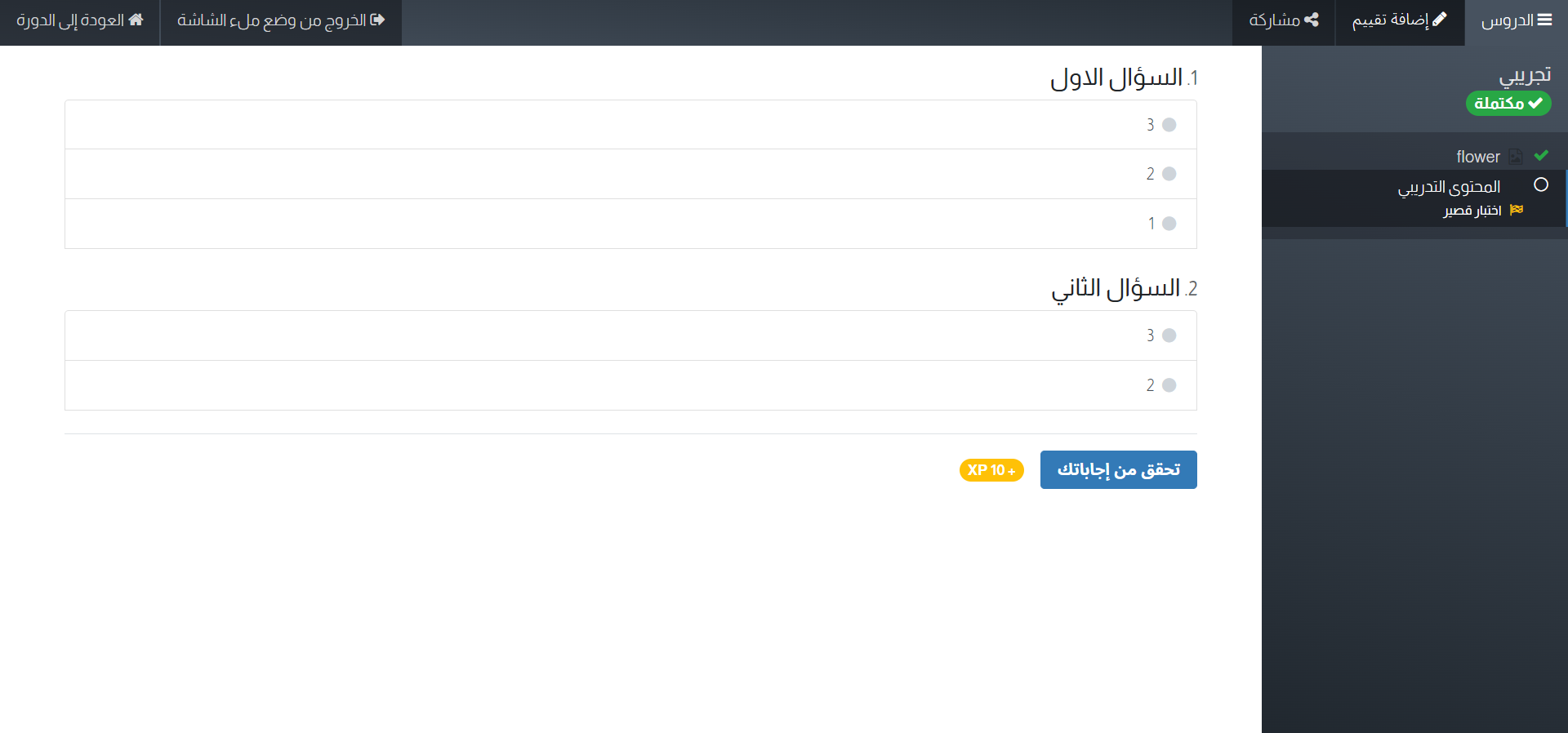
Task: Click the pencil icon for إضافة تقييم
Action: tap(1440, 20)
